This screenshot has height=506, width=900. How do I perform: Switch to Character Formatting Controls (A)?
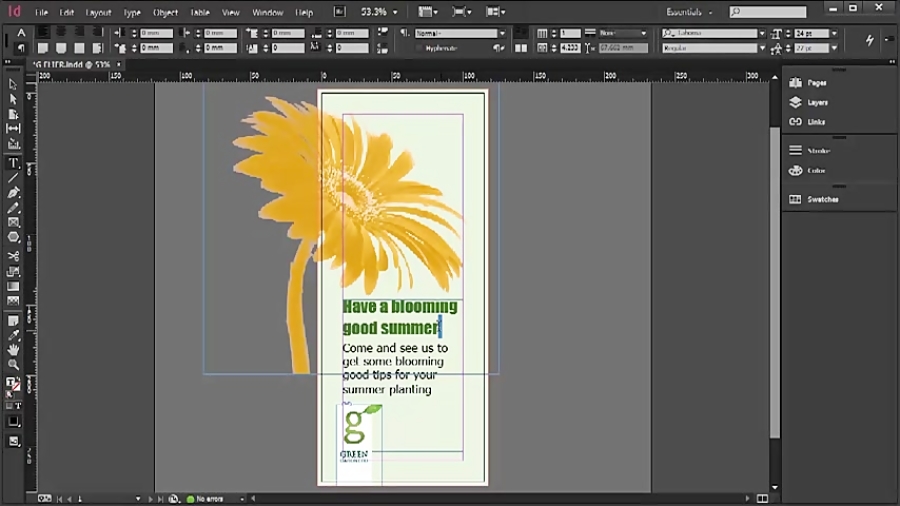click(21, 33)
